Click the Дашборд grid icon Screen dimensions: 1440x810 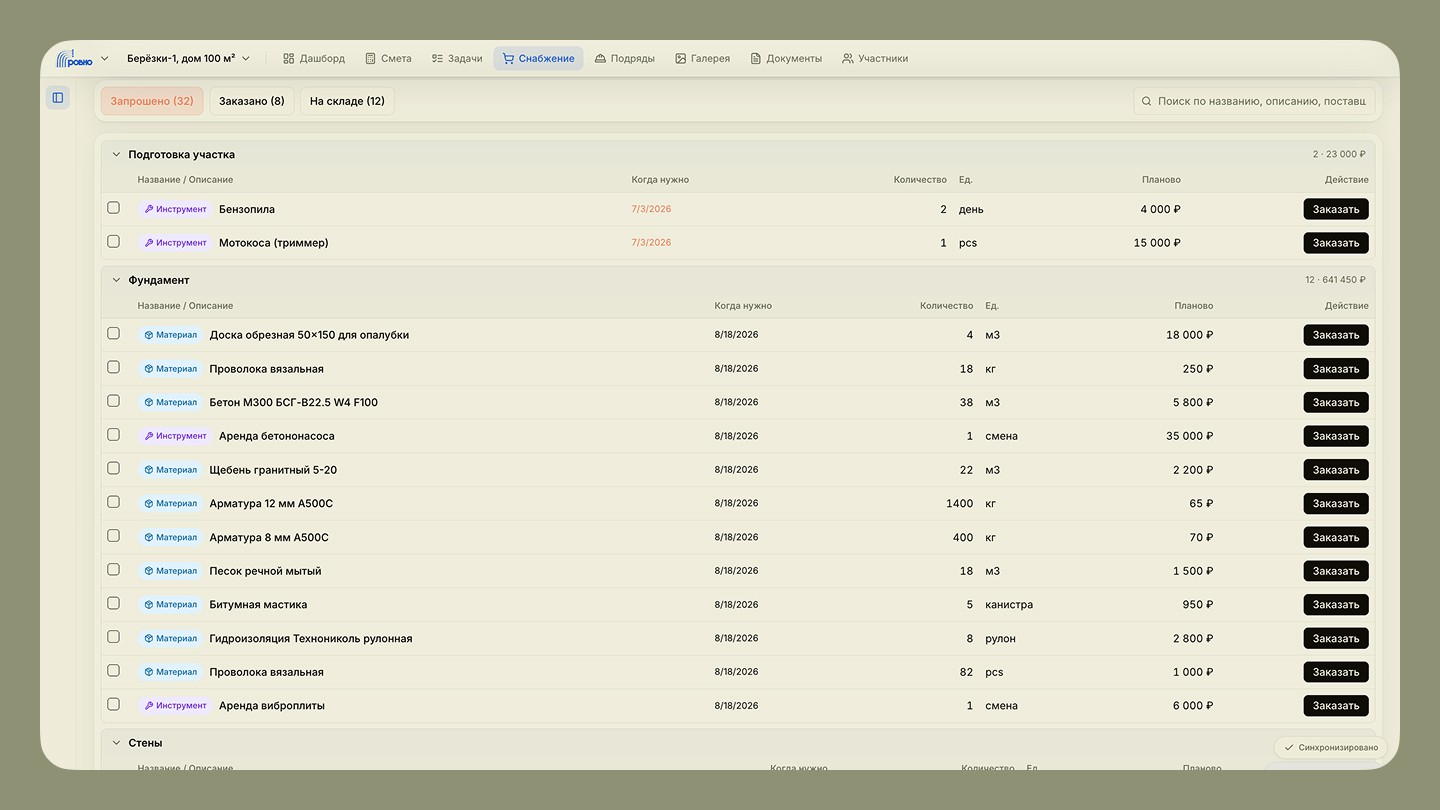pos(288,59)
